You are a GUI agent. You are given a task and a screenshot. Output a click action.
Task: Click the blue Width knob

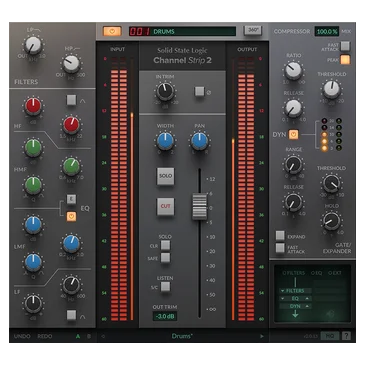tap(165, 141)
